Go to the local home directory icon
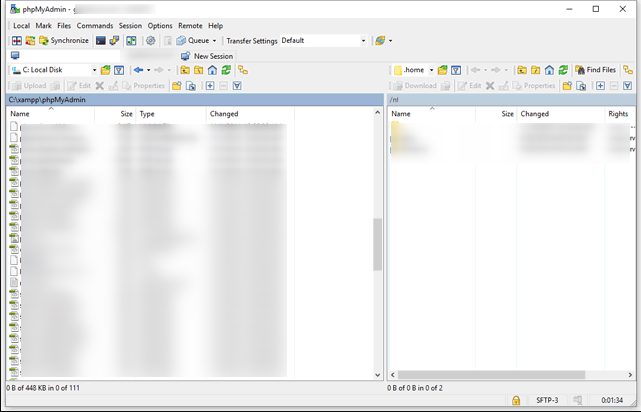This screenshot has height=412, width=641. pos(212,70)
